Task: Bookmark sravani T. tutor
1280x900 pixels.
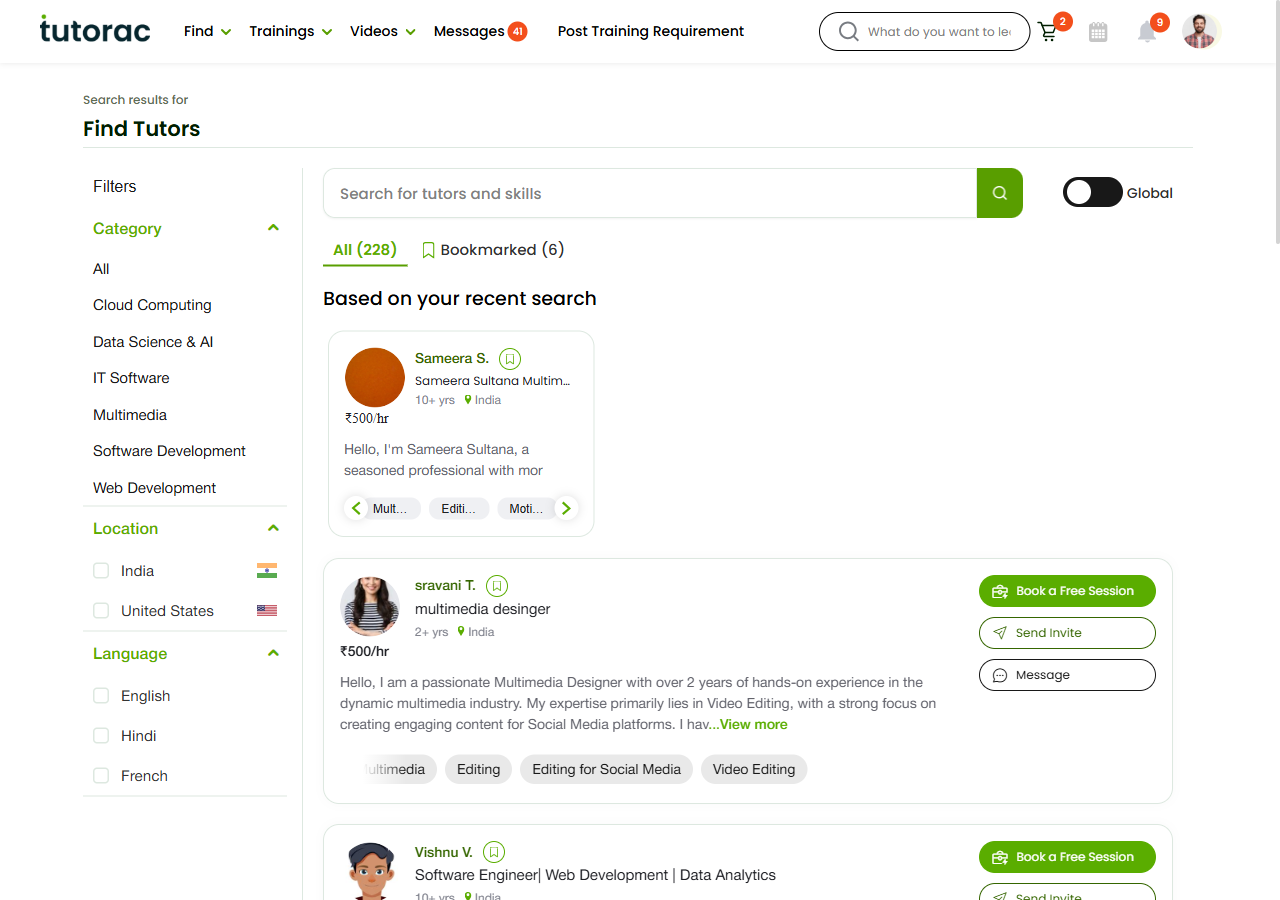Action: point(497,586)
